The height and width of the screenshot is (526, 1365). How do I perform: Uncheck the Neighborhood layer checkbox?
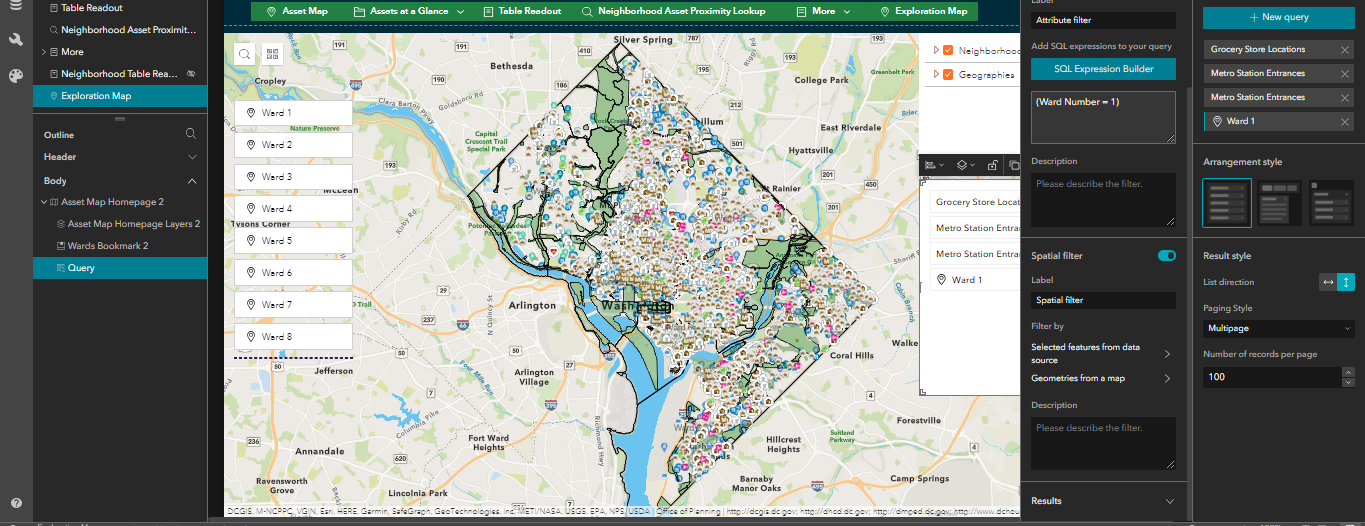tap(947, 50)
